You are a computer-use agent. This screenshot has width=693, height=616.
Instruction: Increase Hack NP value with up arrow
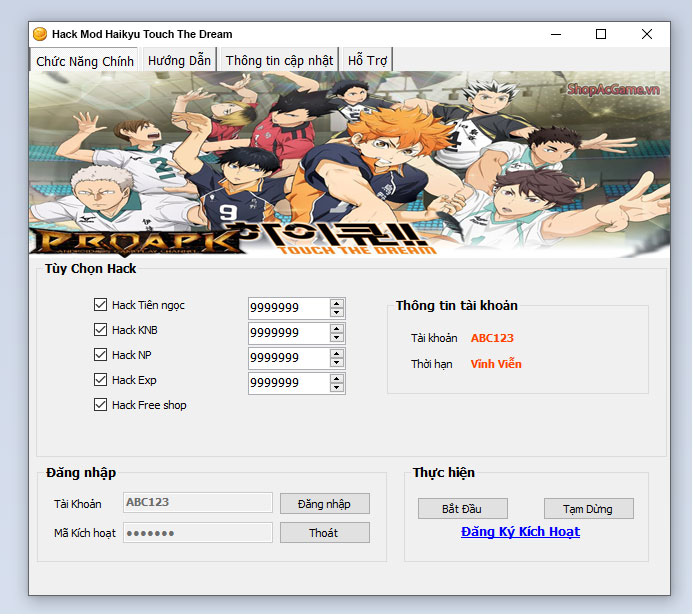337,354
